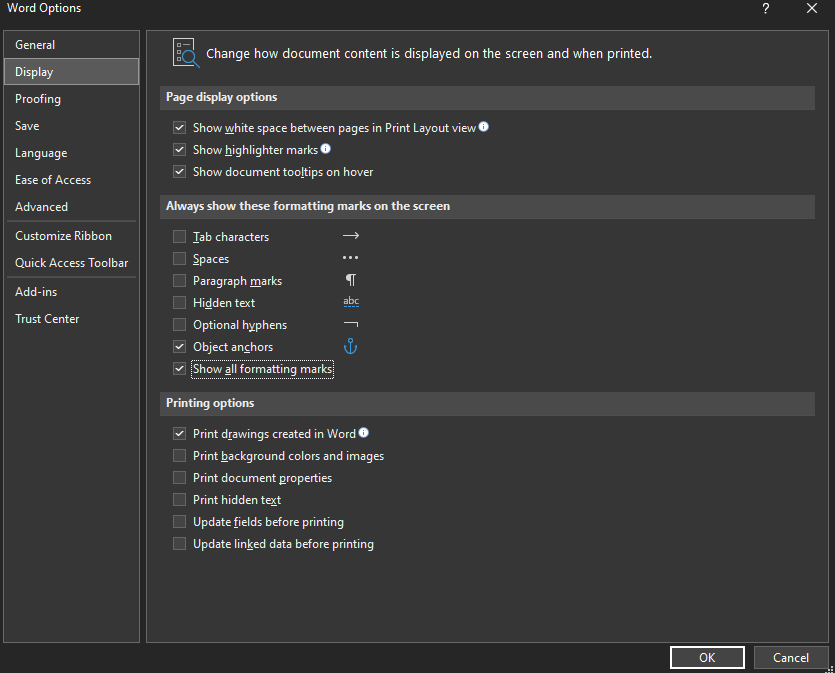
Task: Open Quick Access Toolbar settings
Action: pos(71,262)
